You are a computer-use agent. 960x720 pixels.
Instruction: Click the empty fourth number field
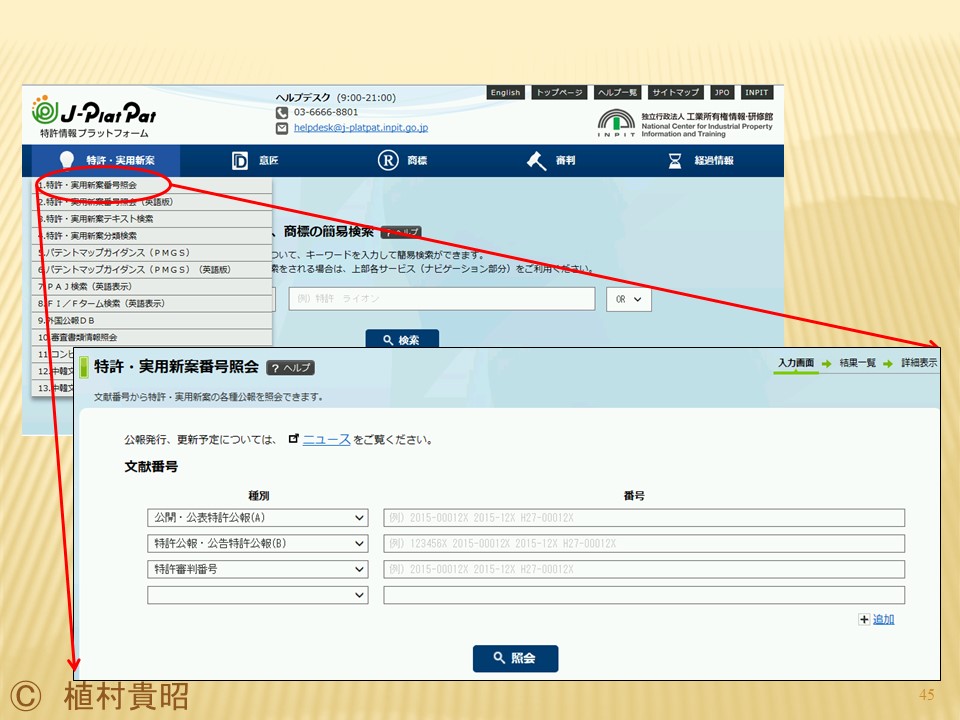point(644,595)
